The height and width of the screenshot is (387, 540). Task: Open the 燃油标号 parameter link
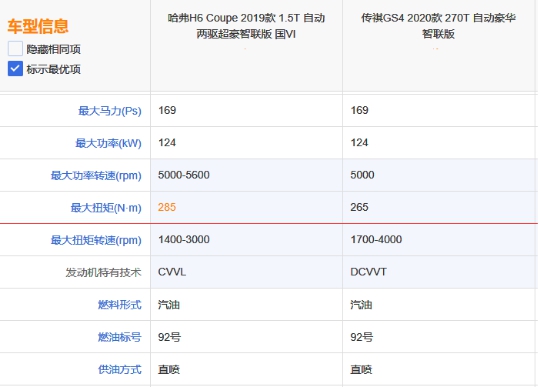(x=120, y=337)
